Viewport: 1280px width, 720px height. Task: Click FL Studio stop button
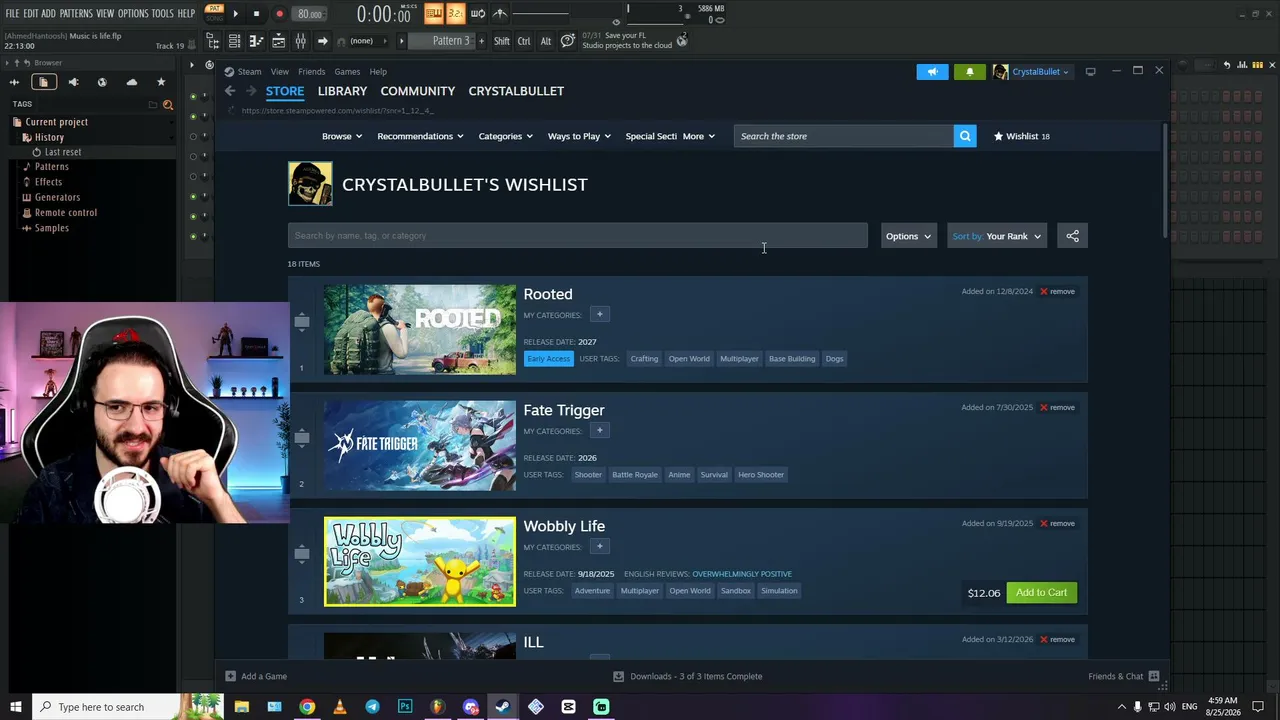pyautogui.click(x=257, y=14)
